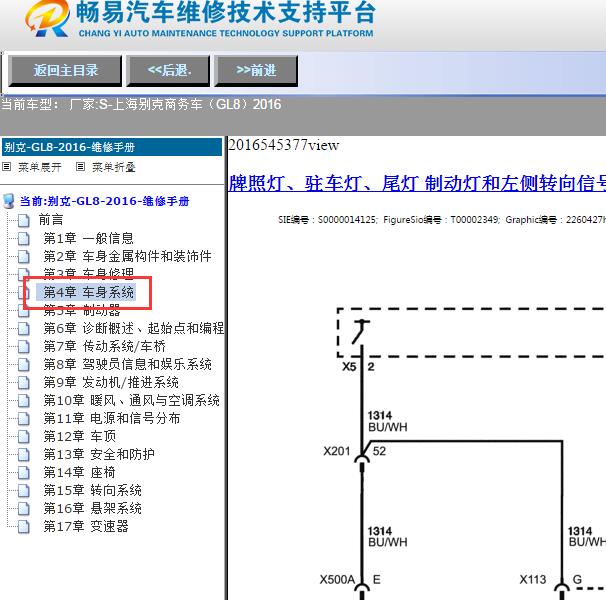Screen dimensions: 606x600
Task: Click the page icon beside 第8章
Action: coord(24,365)
